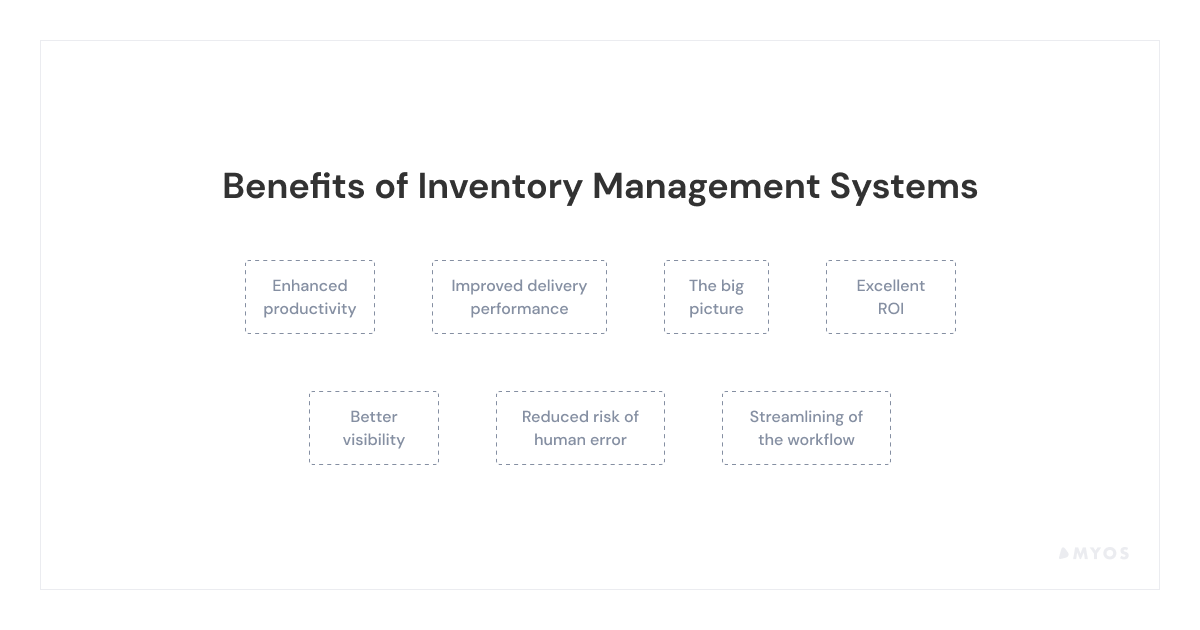The width and height of the screenshot is (1200, 630).
Task: Click the word picture
Action: (x=716, y=309)
